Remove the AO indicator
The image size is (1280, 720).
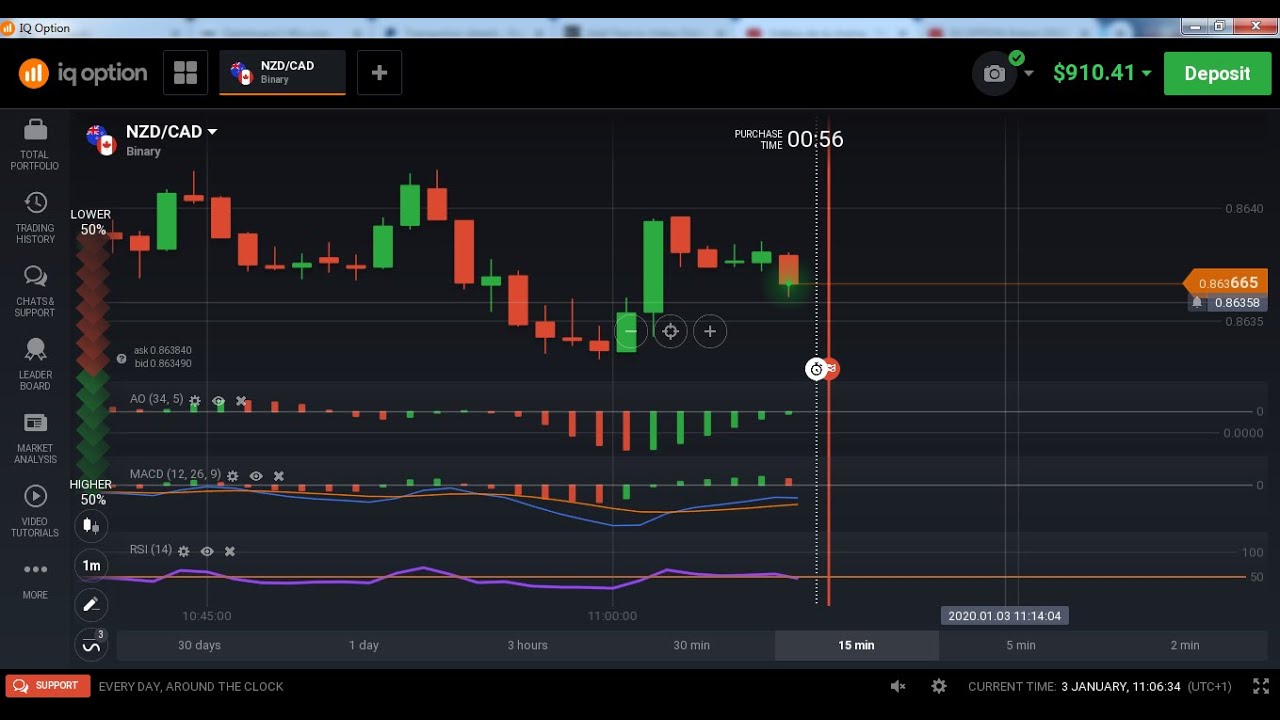click(x=241, y=401)
